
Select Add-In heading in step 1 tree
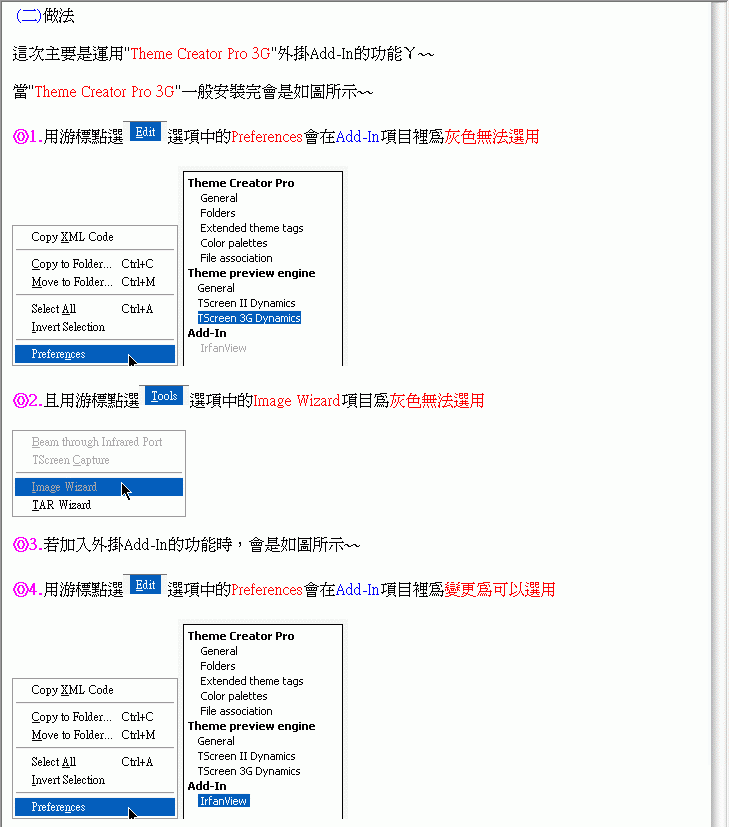[x=207, y=333]
